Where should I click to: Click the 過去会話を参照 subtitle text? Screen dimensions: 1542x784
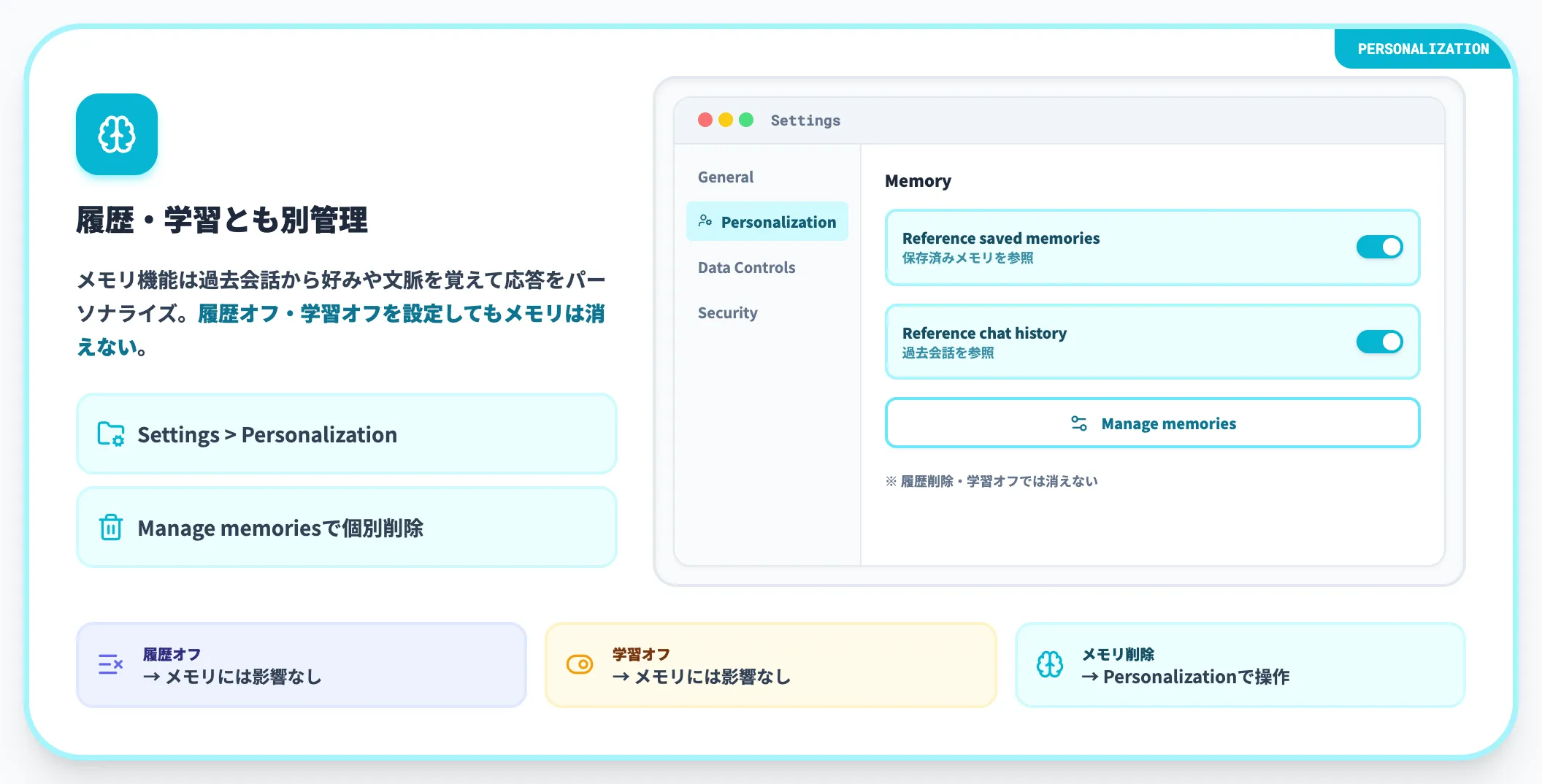click(948, 353)
